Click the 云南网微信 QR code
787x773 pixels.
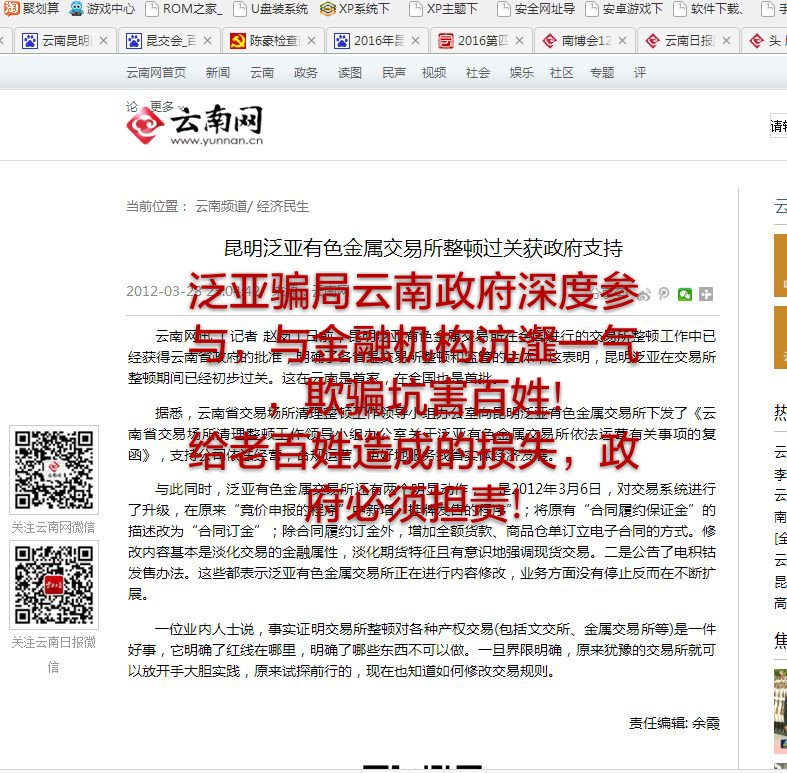[54, 469]
